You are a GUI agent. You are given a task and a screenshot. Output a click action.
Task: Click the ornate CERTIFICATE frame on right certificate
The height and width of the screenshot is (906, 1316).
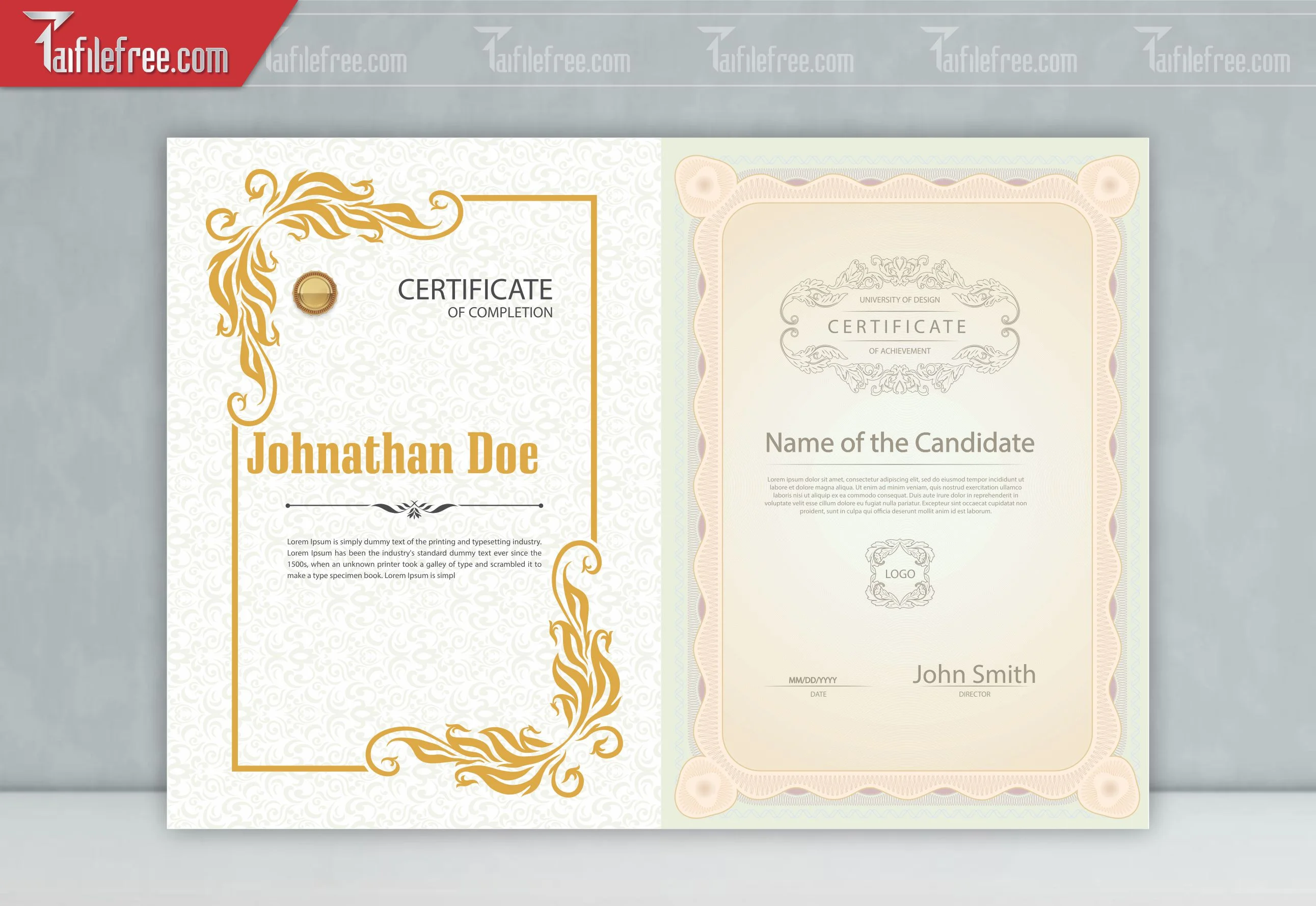(x=899, y=325)
